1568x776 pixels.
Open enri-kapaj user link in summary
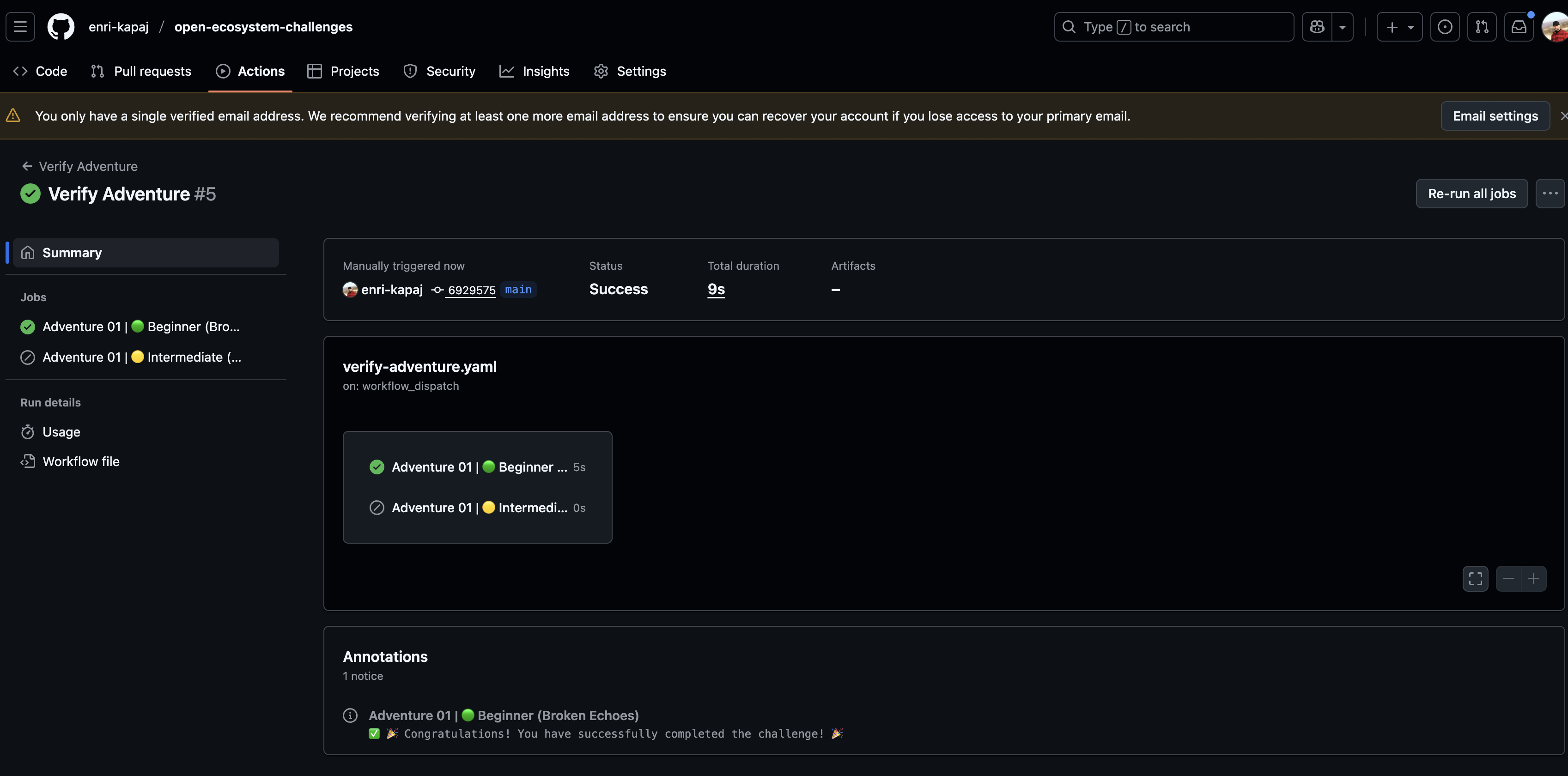[x=391, y=290]
